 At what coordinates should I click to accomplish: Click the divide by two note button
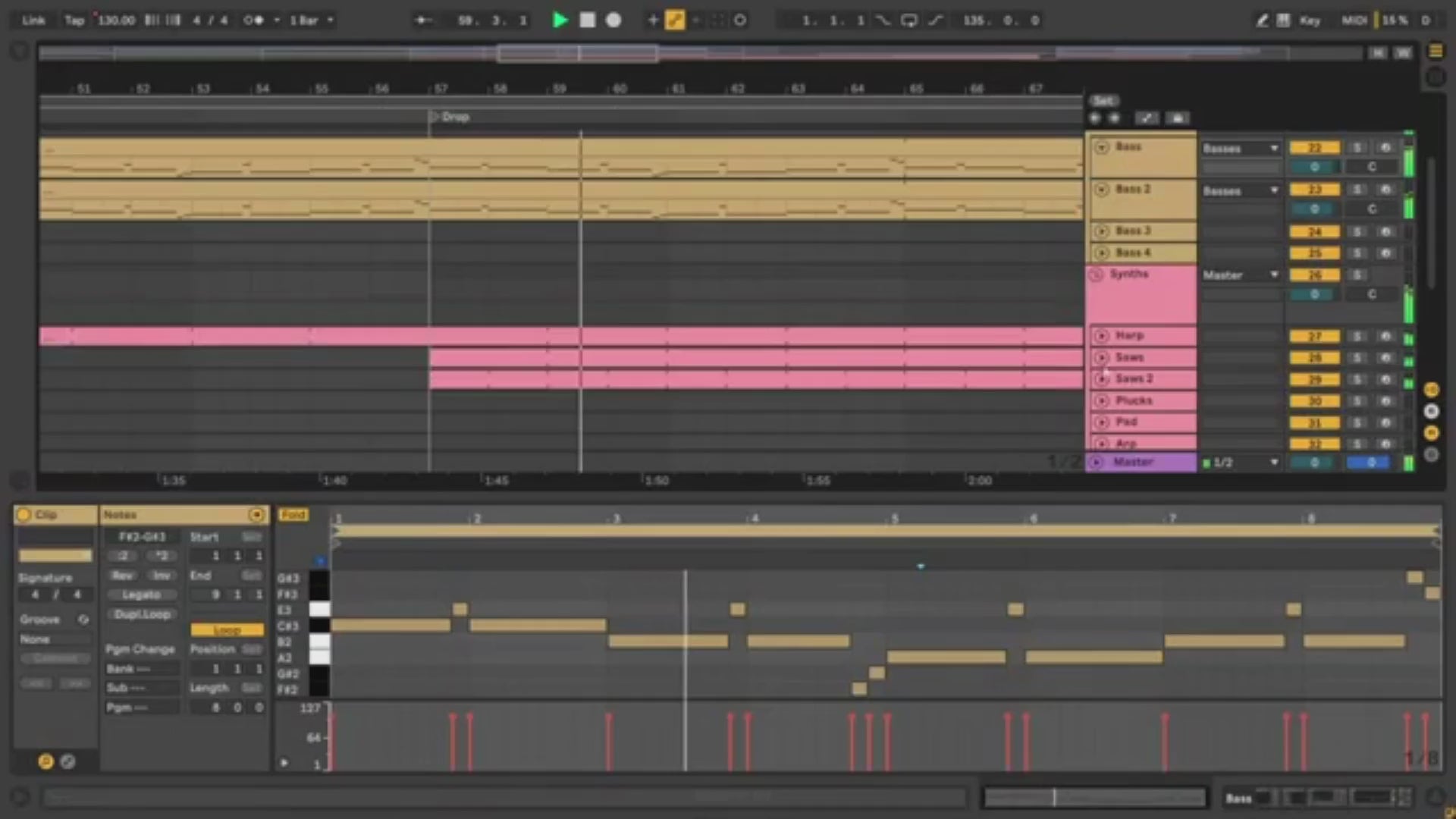pyautogui.click(x=124, y=556)
